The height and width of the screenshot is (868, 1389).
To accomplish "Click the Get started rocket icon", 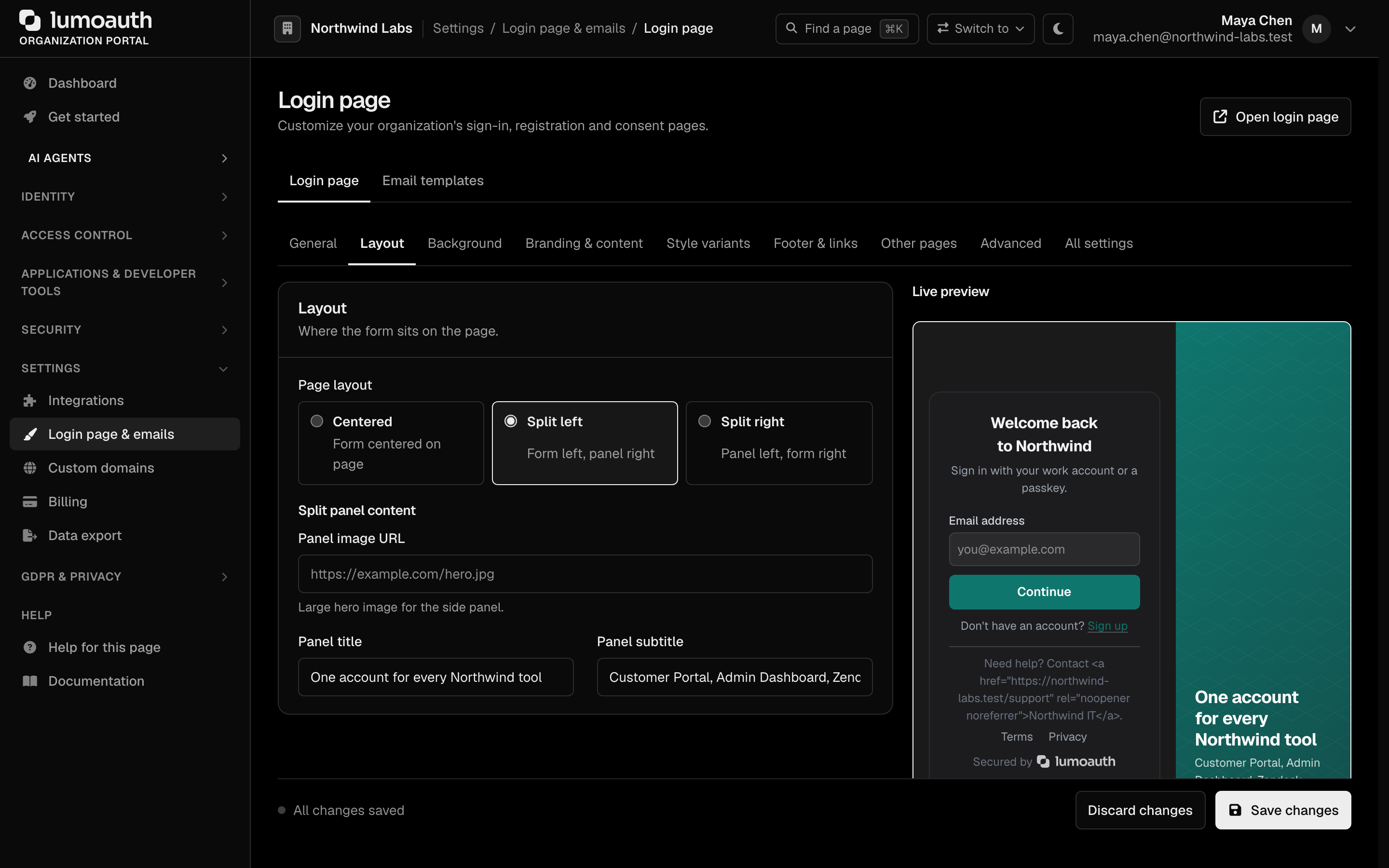I will pyautogui.click(x=30, y=117).
